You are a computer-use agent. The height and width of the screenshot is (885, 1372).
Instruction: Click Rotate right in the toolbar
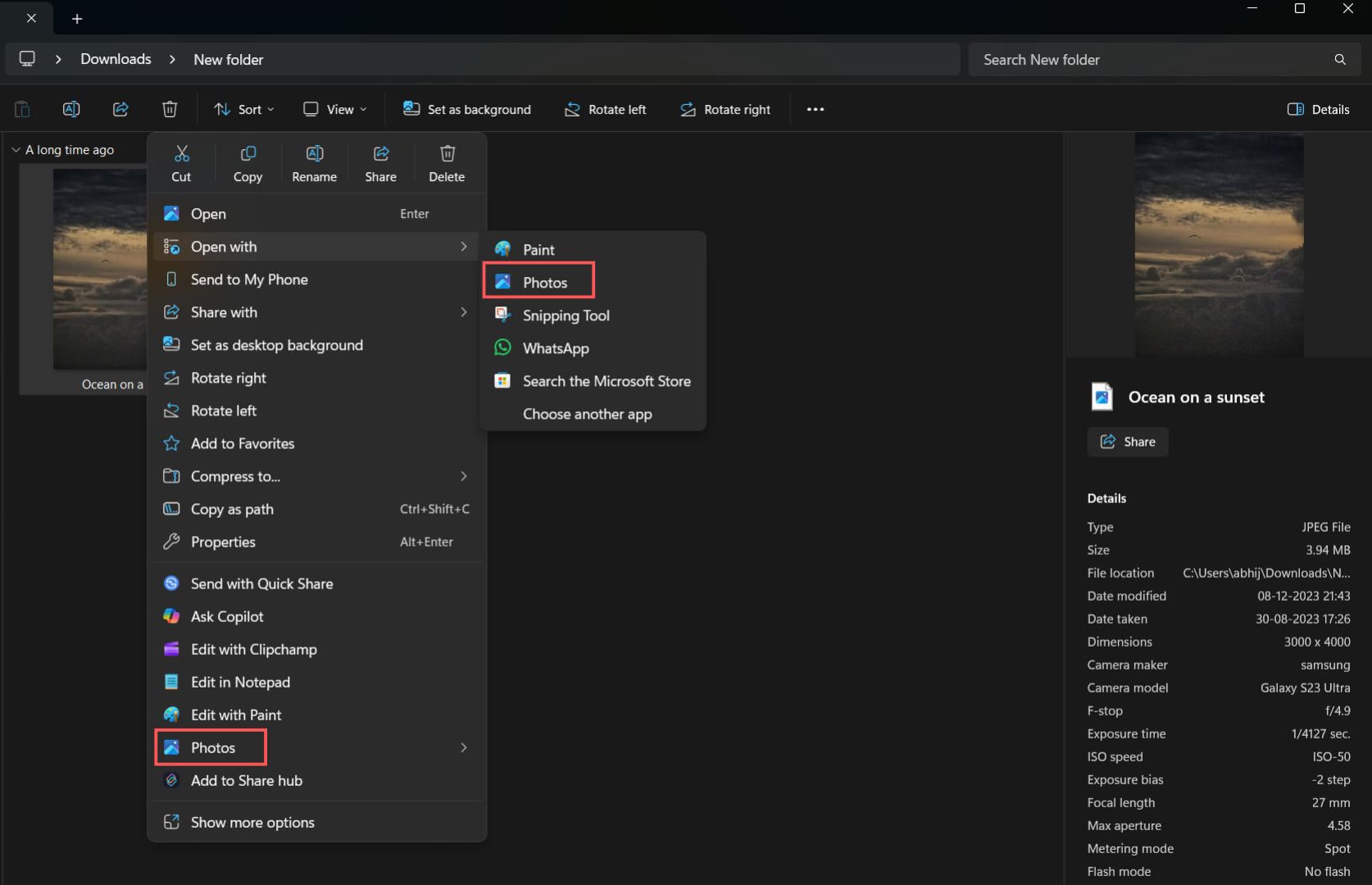click(725, 109)
